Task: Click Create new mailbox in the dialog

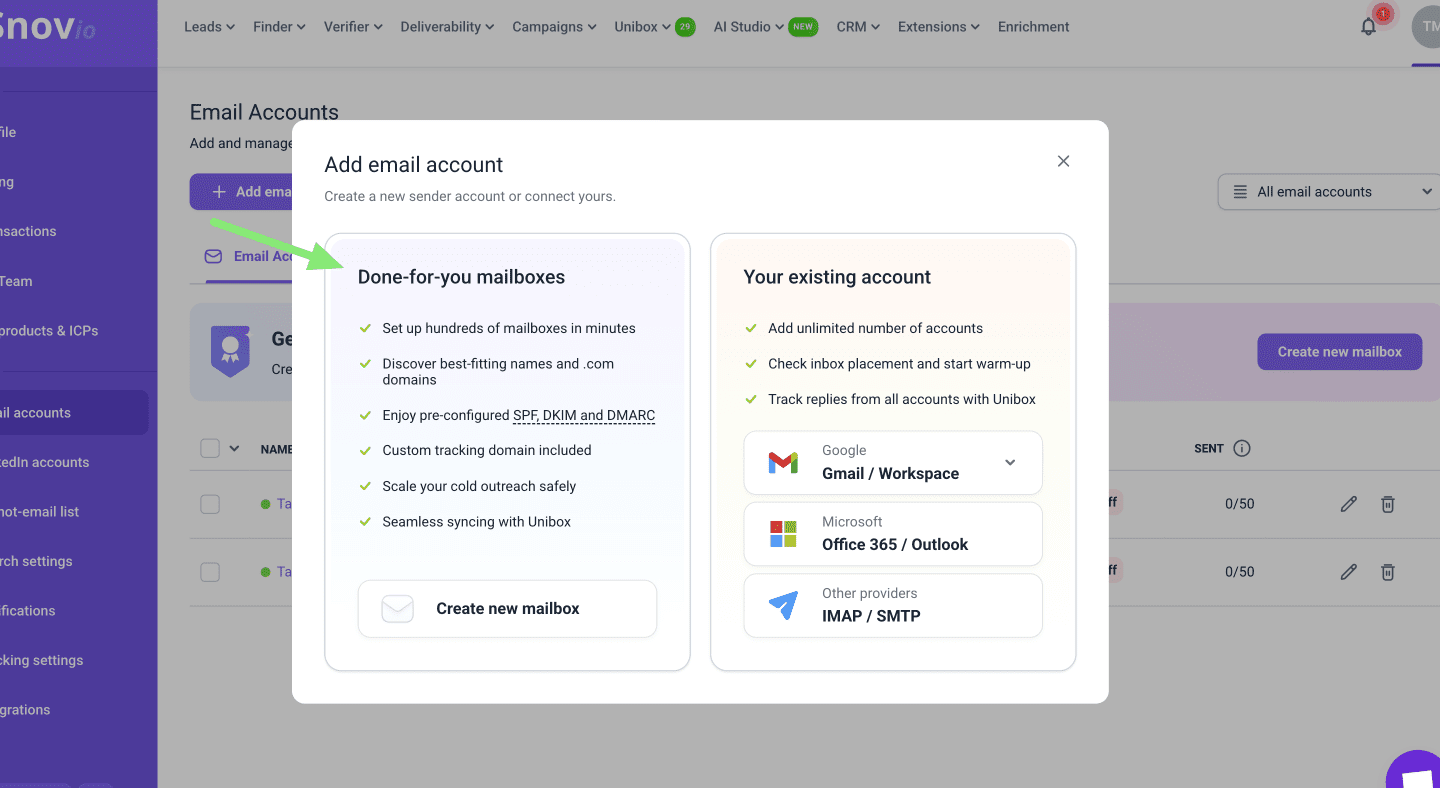Action: (507, 609)
